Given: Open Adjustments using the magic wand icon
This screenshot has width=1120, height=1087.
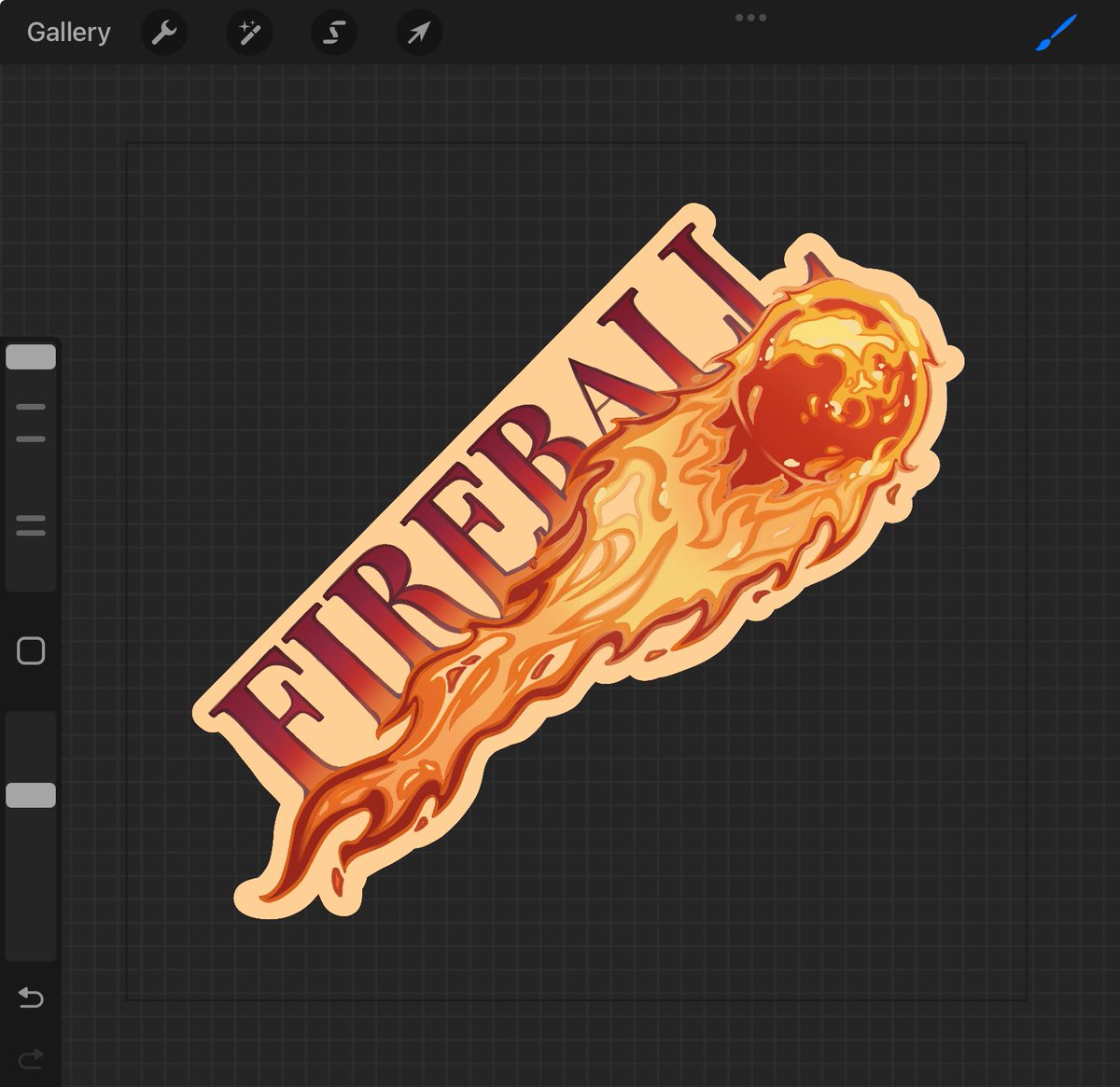Looking at the screenshot, I should pos(248,33).
